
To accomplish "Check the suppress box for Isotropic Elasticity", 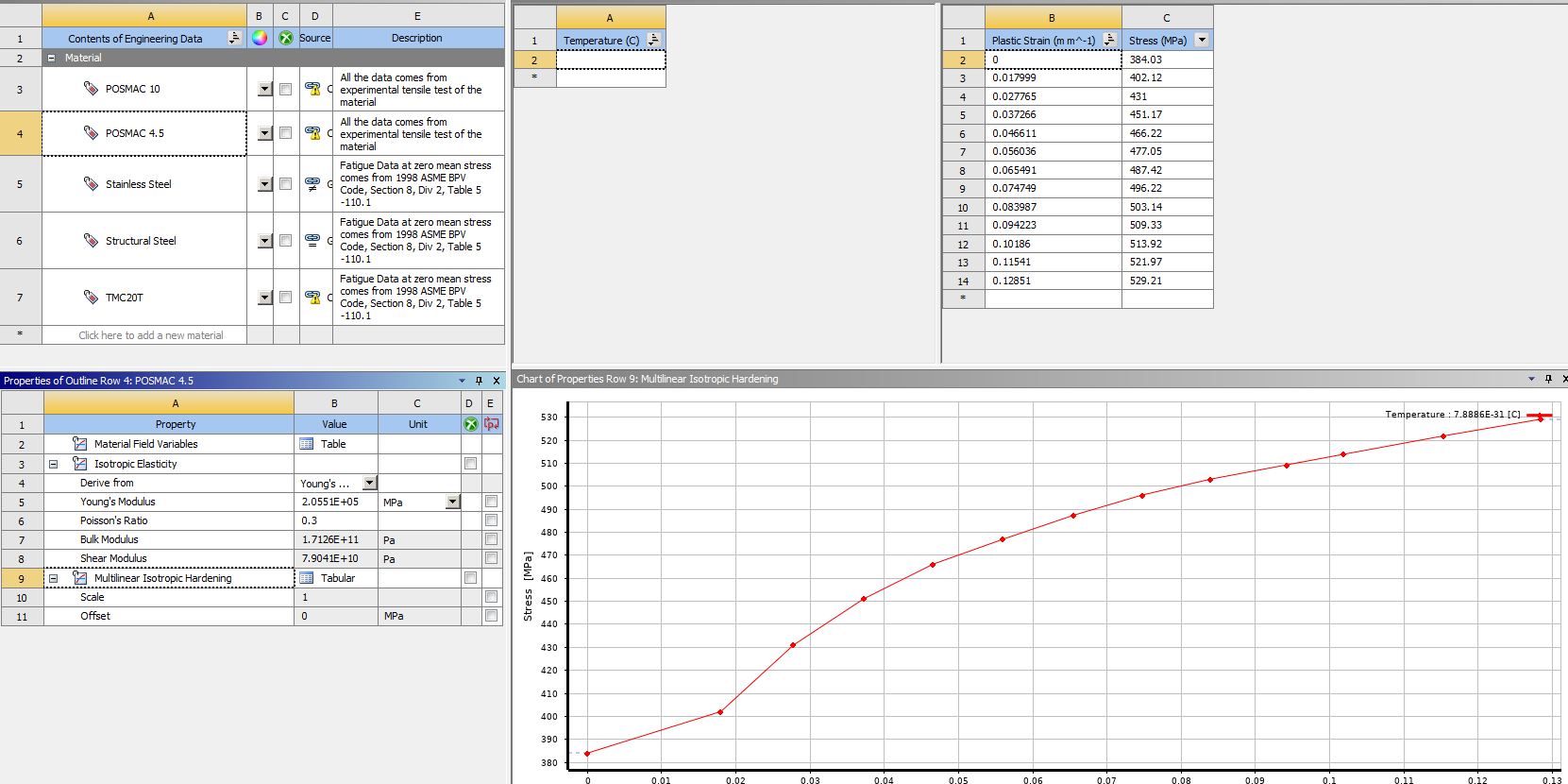I will [470, 464].
